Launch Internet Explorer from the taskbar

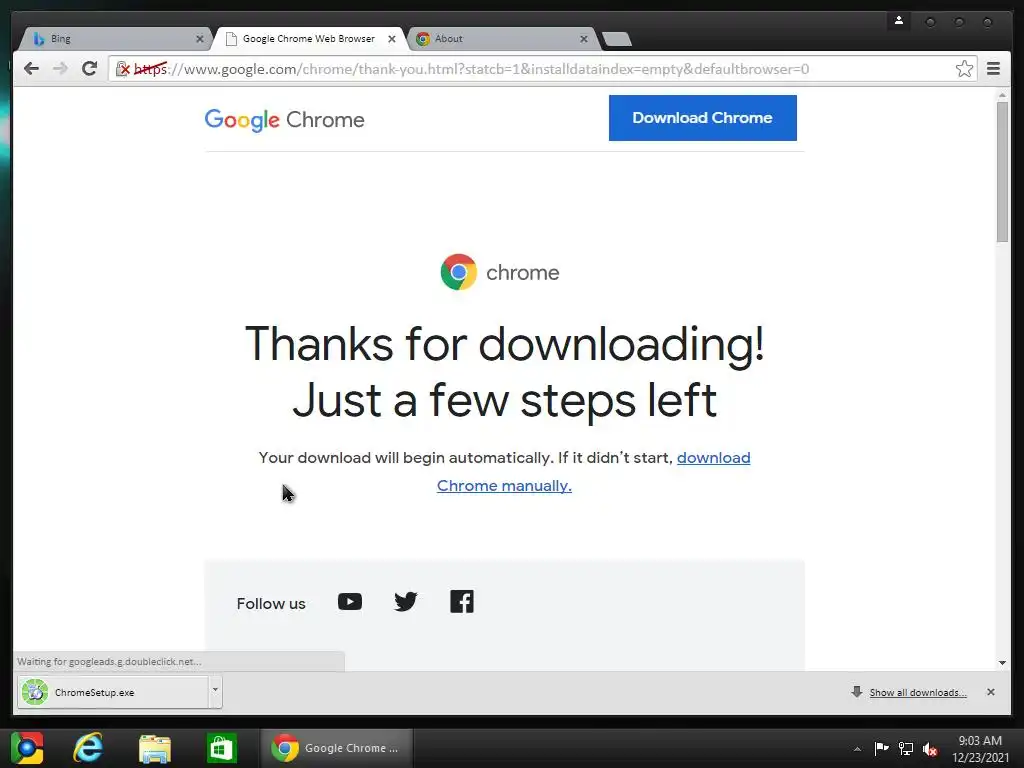(x=88, y=748)
